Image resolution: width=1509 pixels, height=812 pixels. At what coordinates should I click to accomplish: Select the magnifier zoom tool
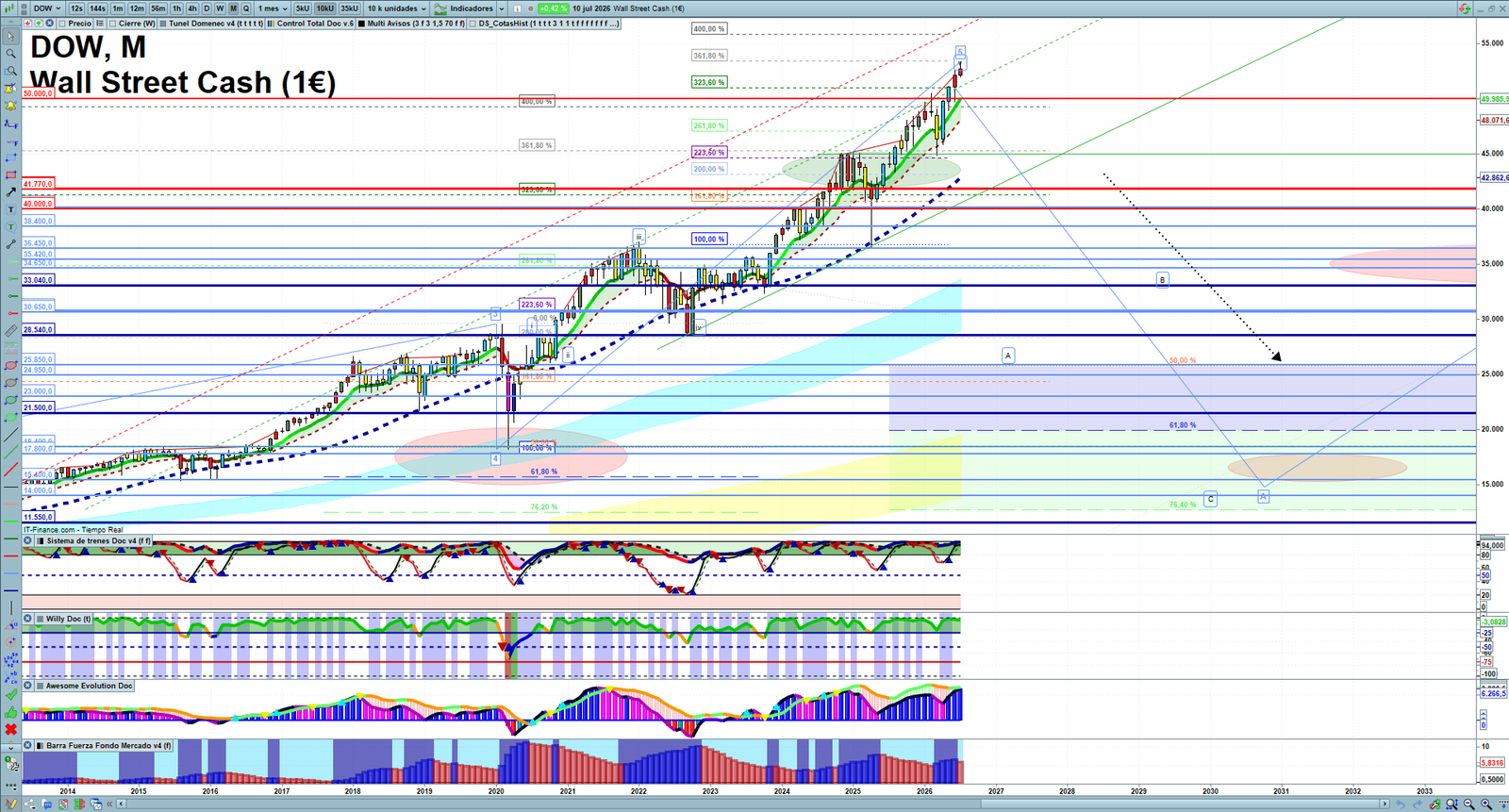[x=11, y=53]
